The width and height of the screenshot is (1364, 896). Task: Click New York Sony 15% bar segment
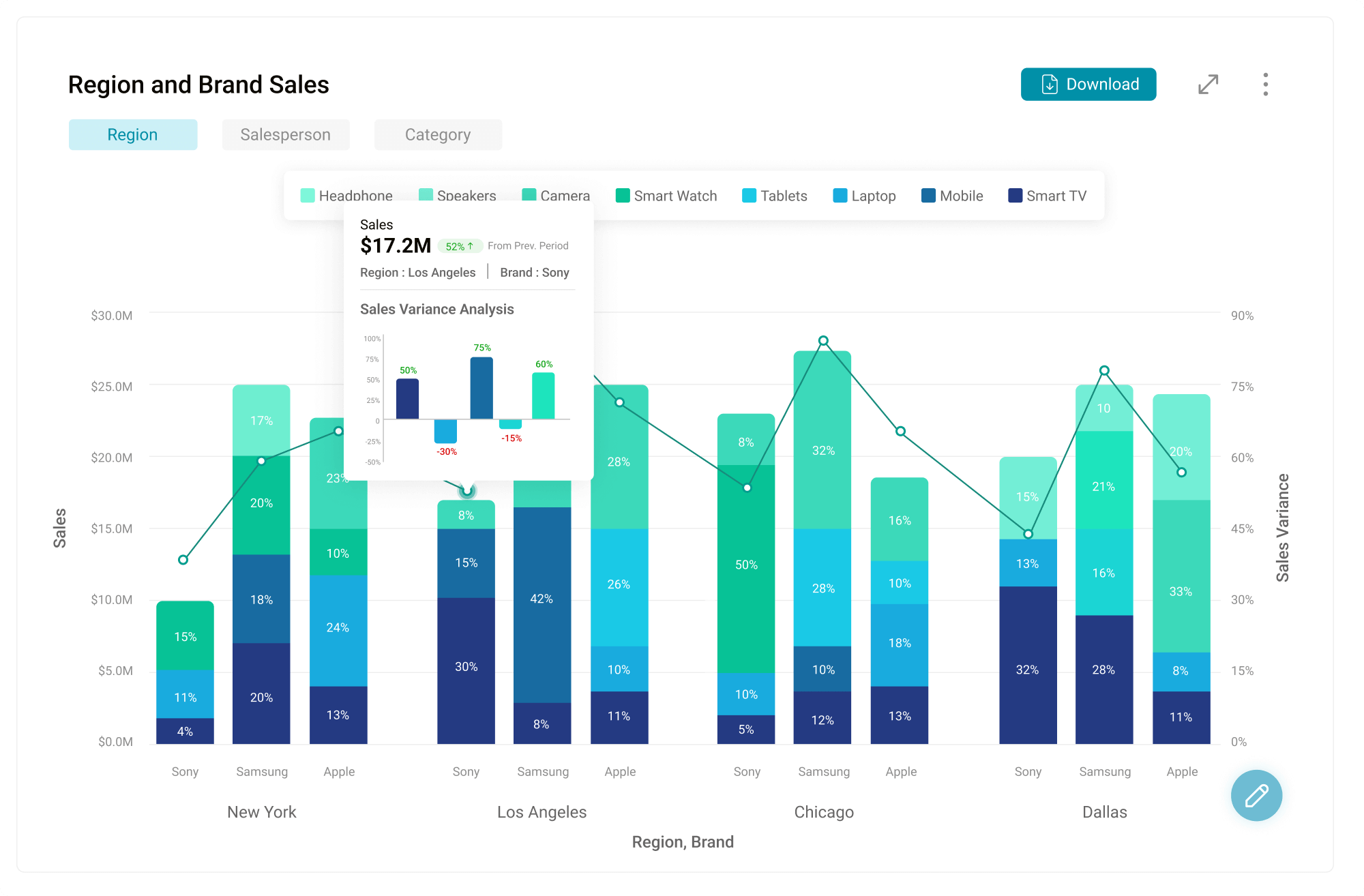[x=185, y=636]
